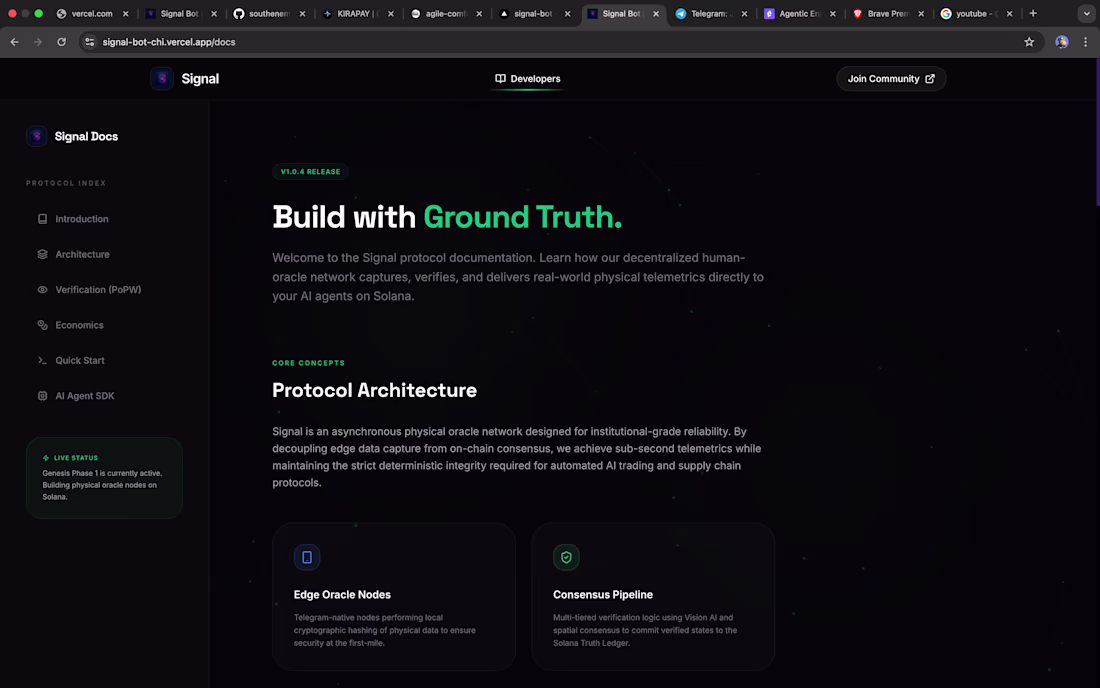Switch to the vercel.com tab

click(x=91, y=13)
